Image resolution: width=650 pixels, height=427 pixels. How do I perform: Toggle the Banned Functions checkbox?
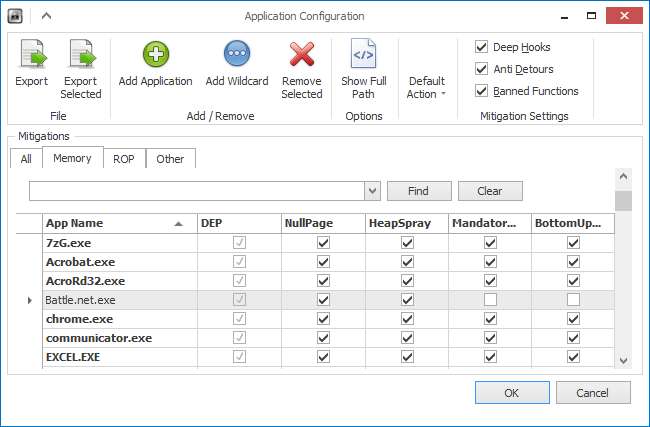482,91
